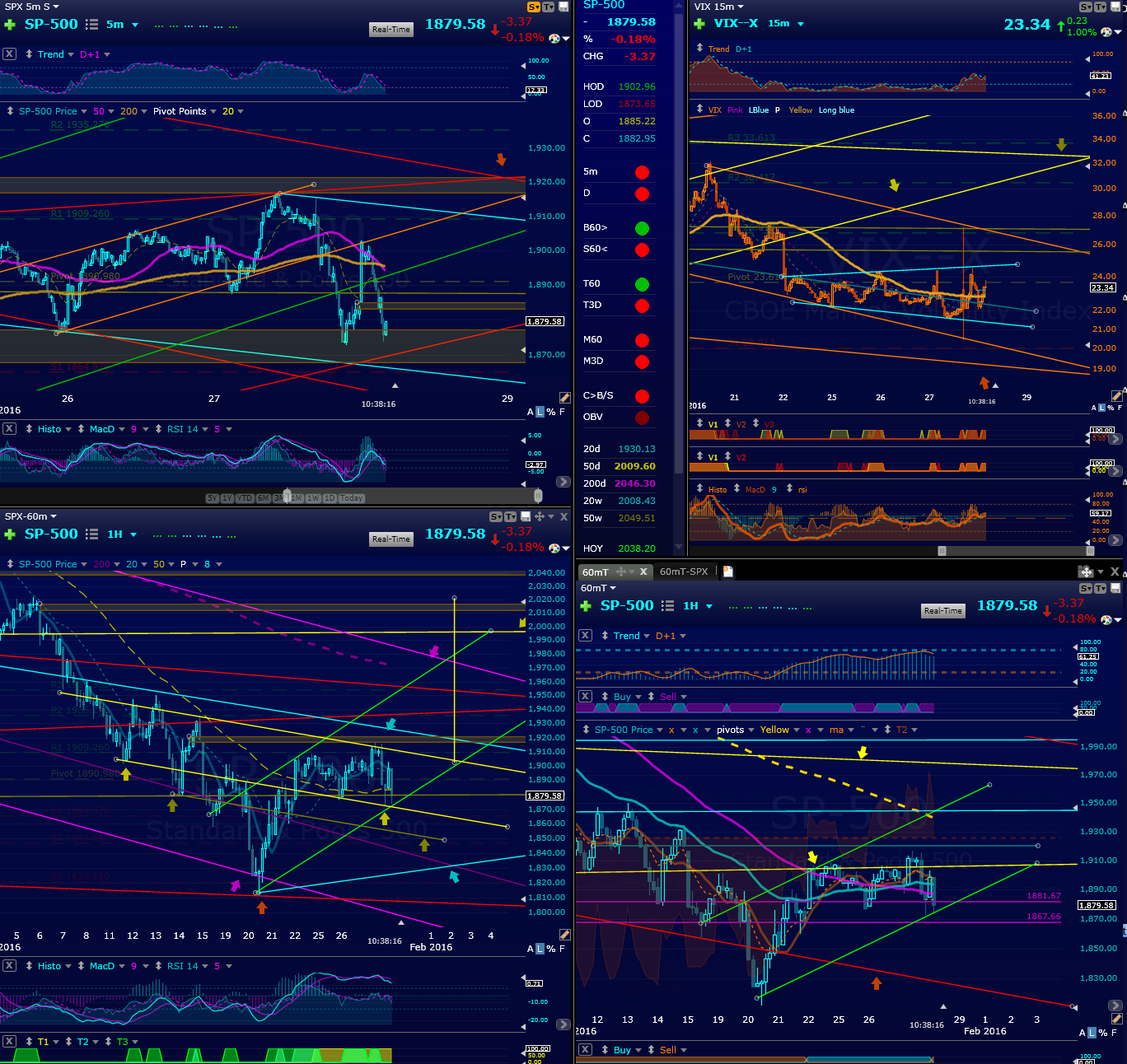Image resolution: width=1127 pixels, height=1064 pixels.
Task: Click scroll-right arrow in SPX 5m MacD pane
Action: click(563, 482)
